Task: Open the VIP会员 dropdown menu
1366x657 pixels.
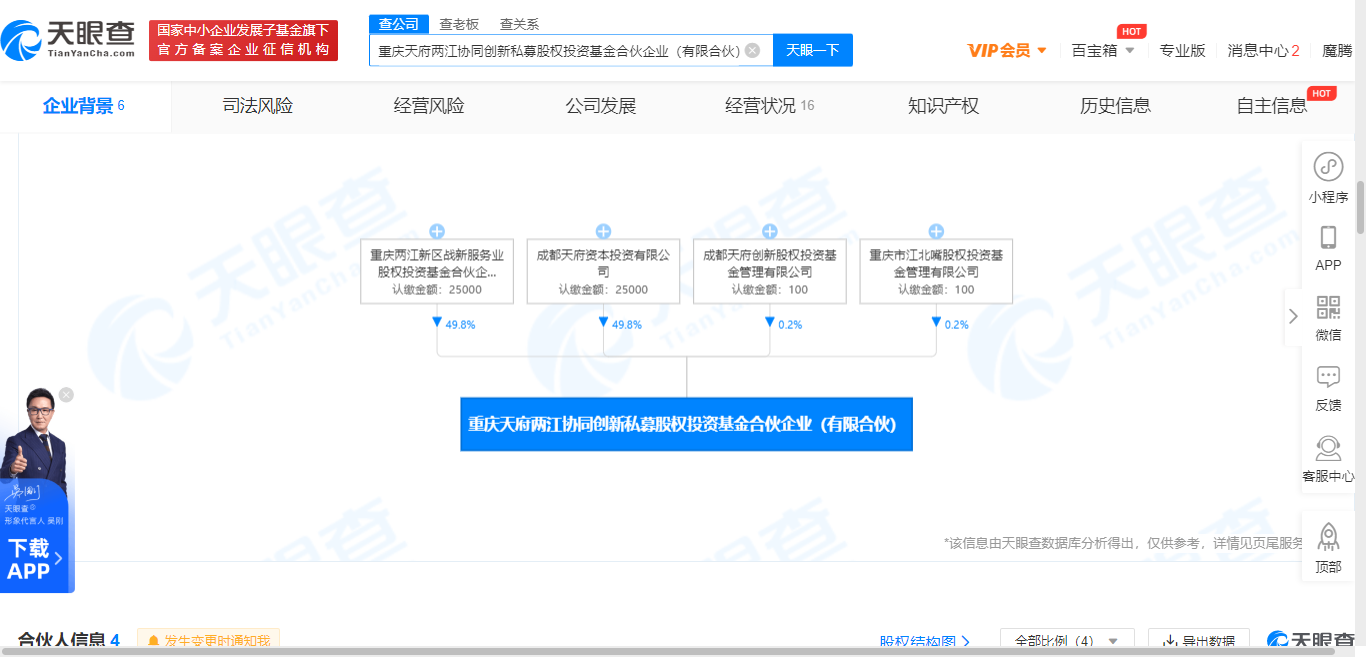Action: click(1007, 50)
